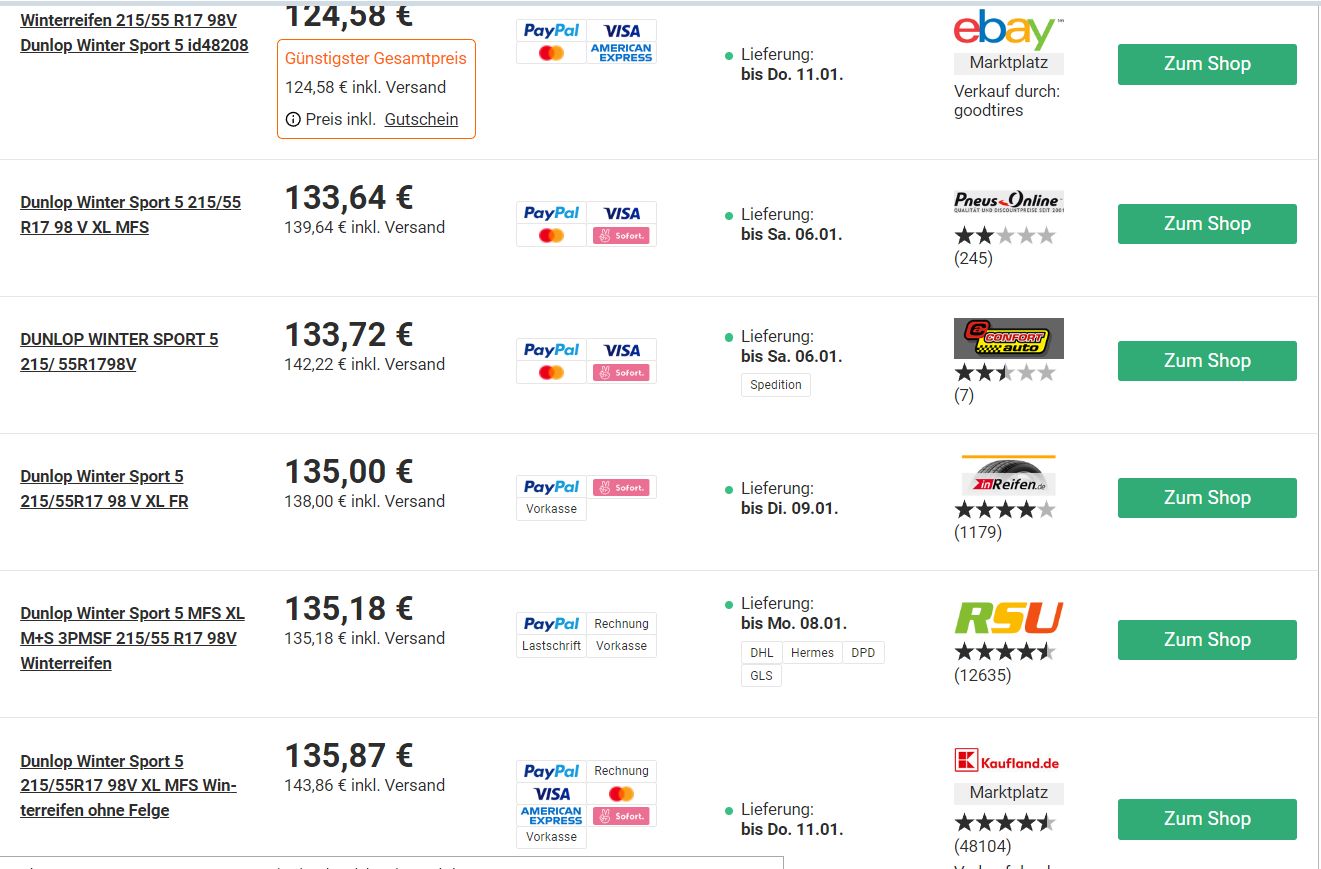
Task: Click the Confort Auto shop logo
Action: [1008, 339]
